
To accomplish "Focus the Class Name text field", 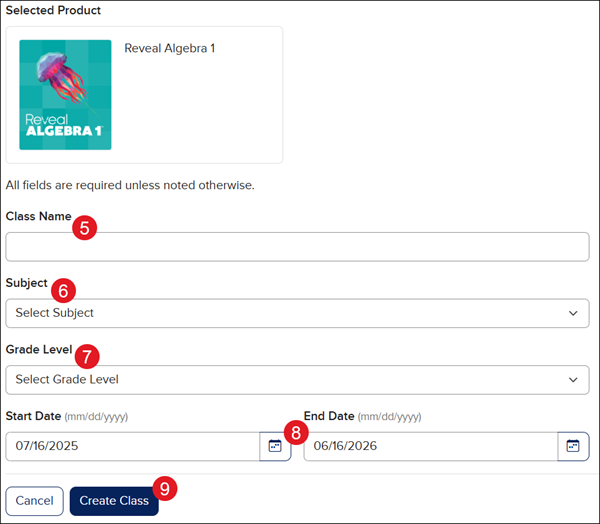I will click(x=297, y=247).
